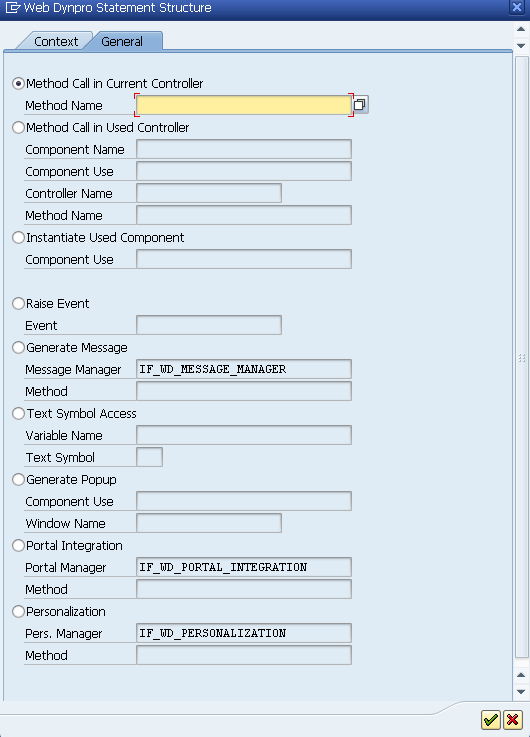
Task: Click the resize grip dots on right edge
Action: click(x=522, y=358)
